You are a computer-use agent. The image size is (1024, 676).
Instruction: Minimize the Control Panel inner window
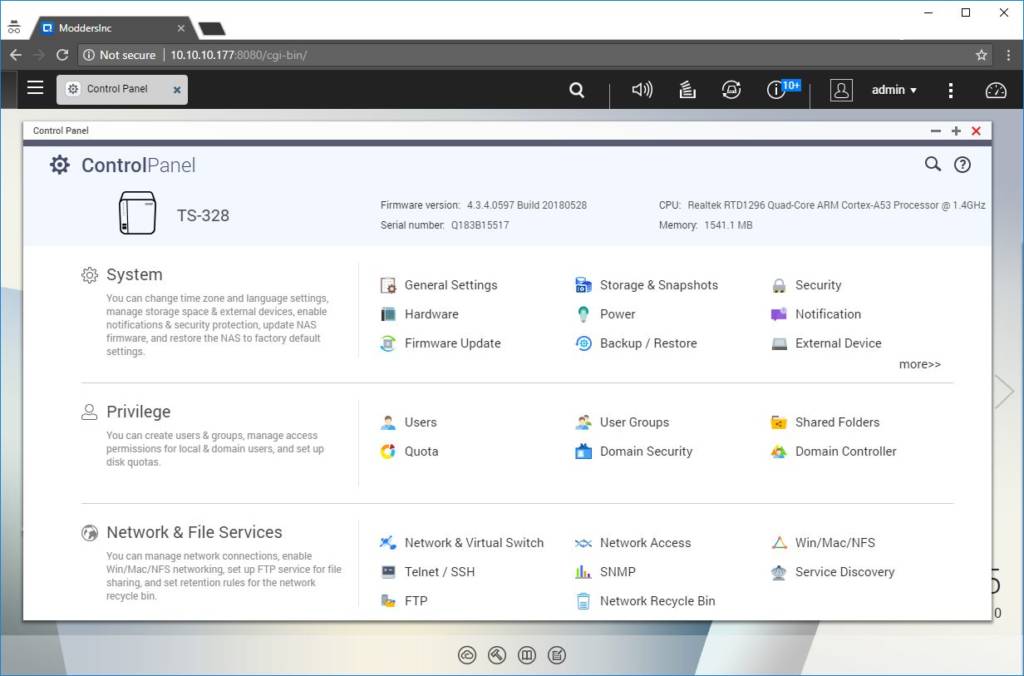[x=936, y=131]
